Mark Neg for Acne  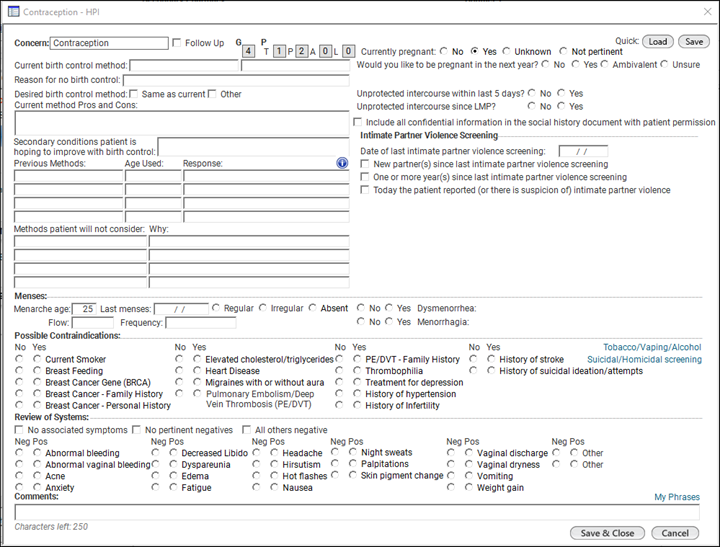click(19, 475)
